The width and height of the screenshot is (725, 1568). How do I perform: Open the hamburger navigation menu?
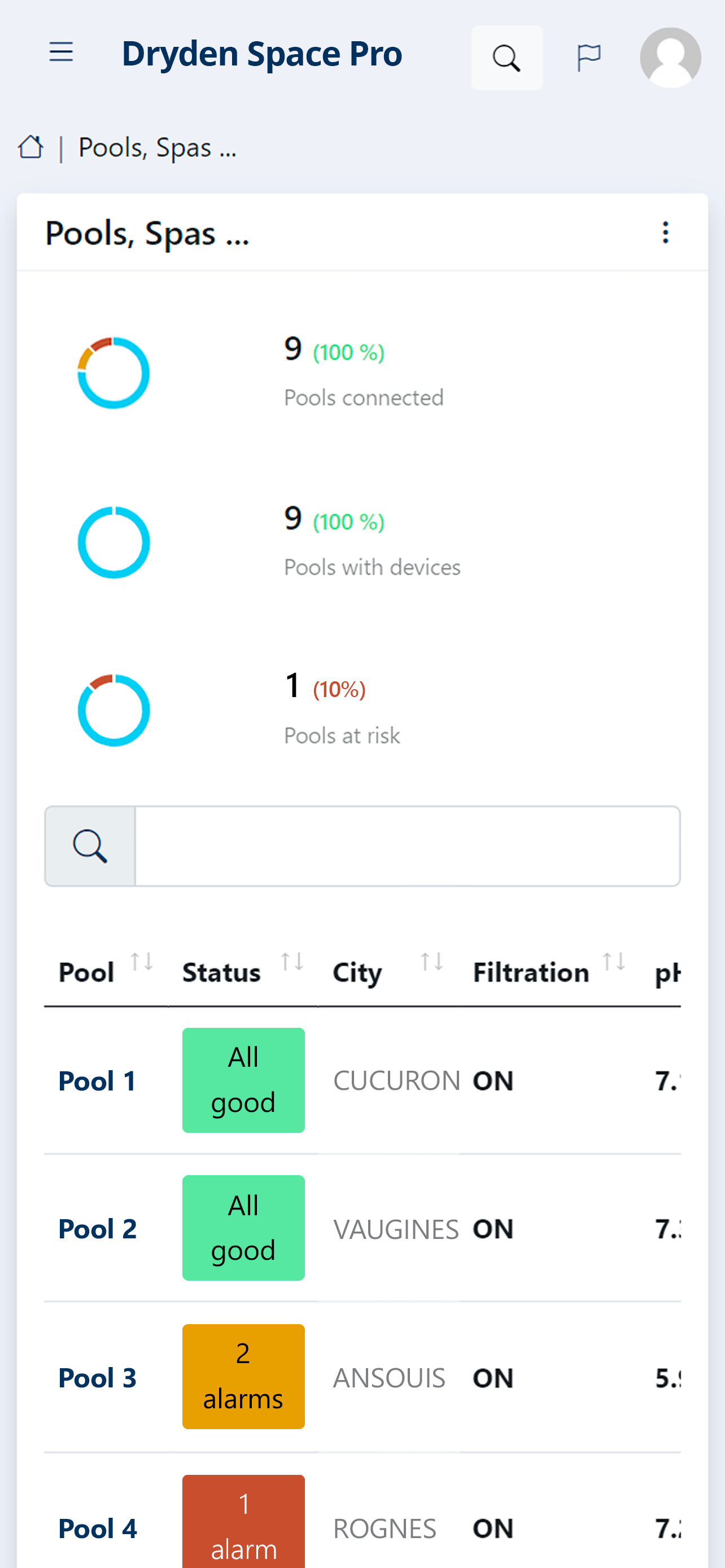61,52
